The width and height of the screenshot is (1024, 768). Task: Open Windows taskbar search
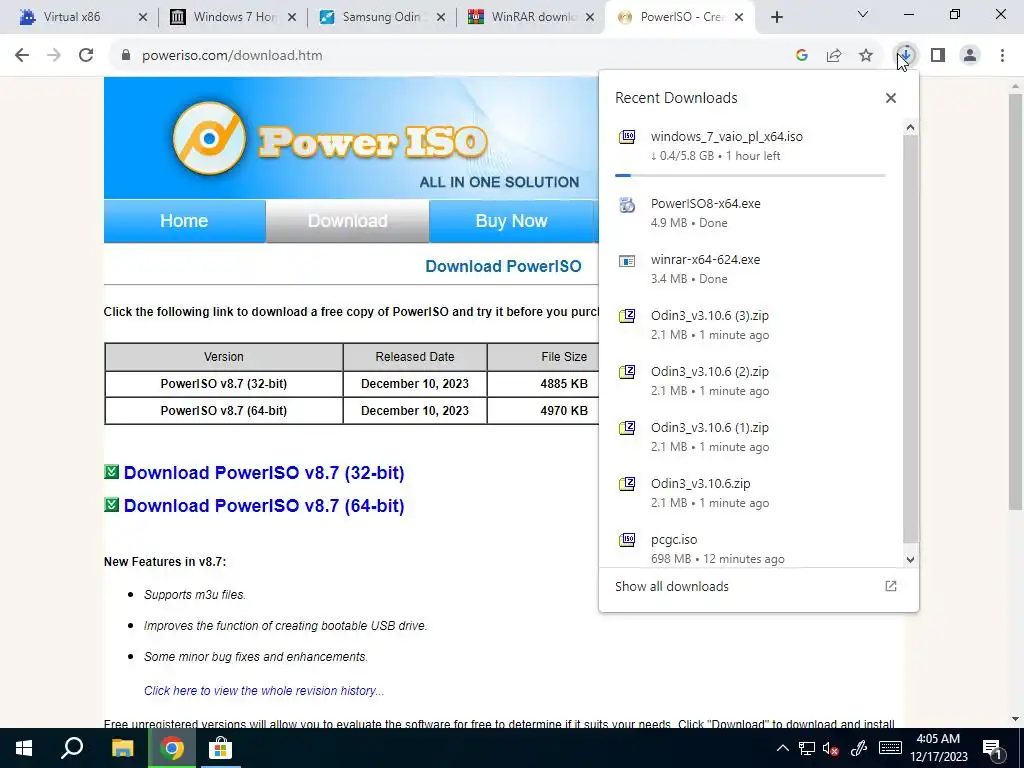pos(72,748)
